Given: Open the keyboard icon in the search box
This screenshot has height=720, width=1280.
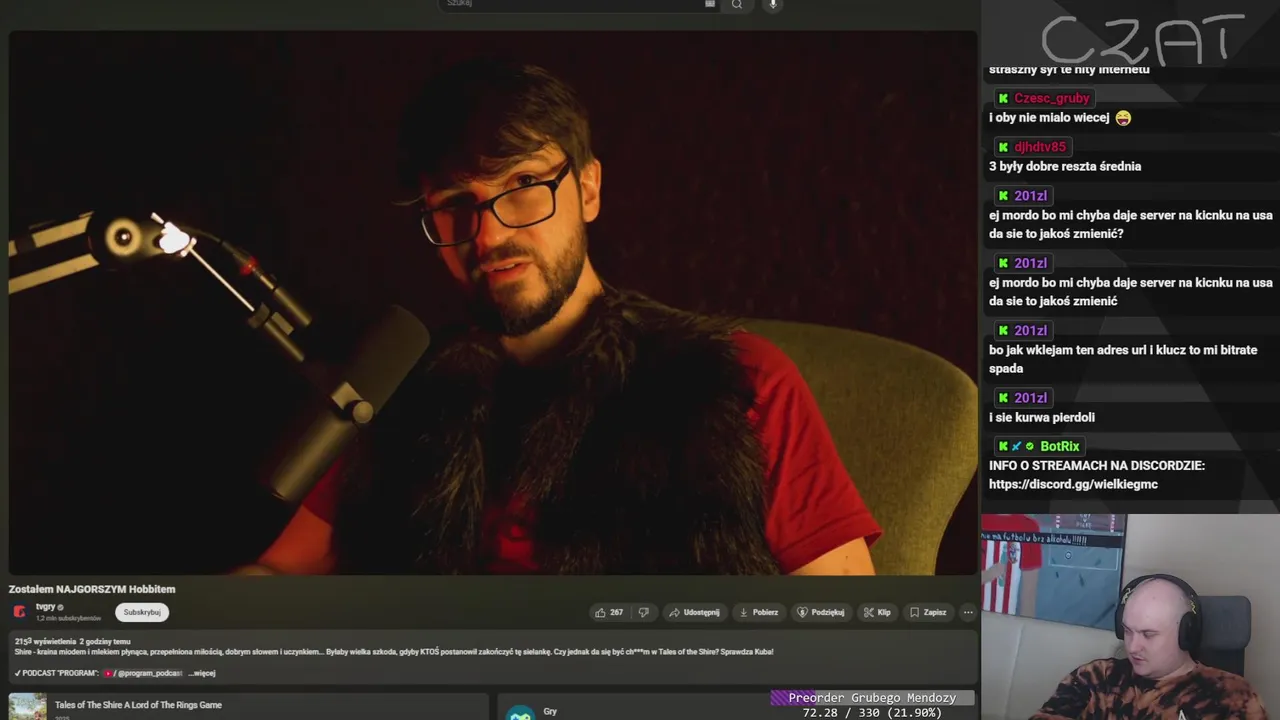Looking at the screenshot, I should pos(710,4).
